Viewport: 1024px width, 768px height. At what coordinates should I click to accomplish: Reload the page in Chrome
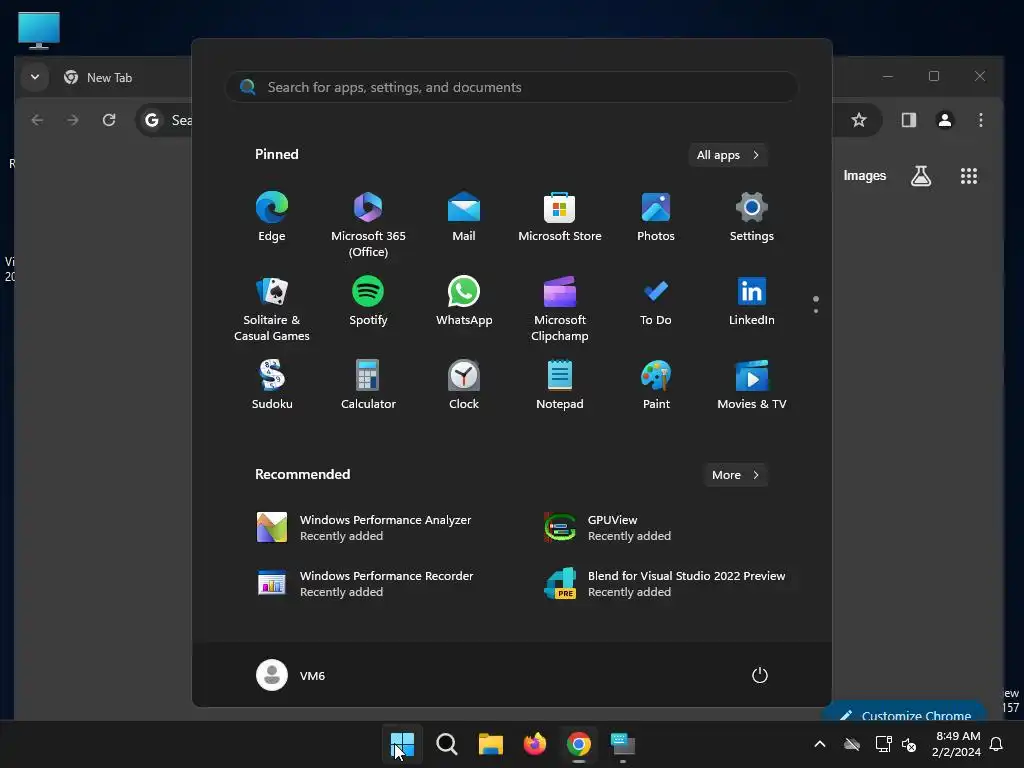[109, 120]
